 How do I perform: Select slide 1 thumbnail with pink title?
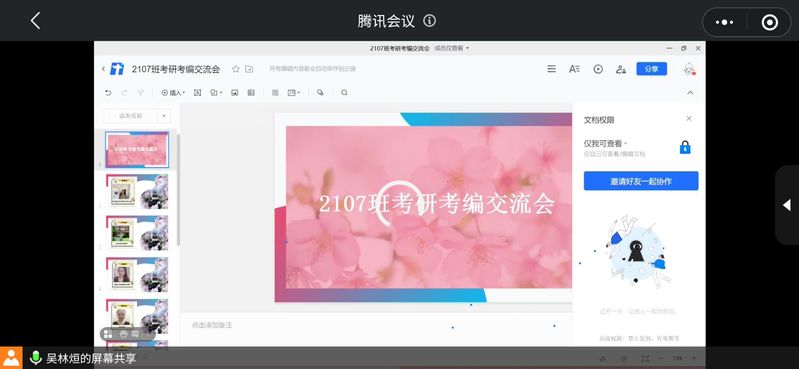pos(137,149)
